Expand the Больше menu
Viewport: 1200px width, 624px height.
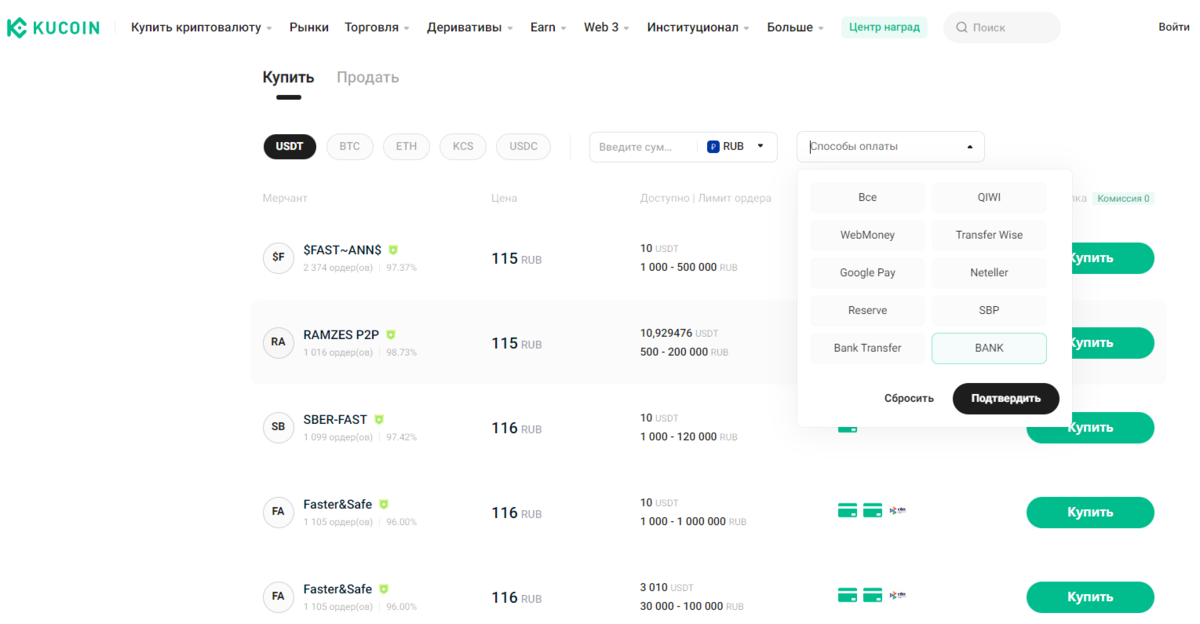click(795, 28)
